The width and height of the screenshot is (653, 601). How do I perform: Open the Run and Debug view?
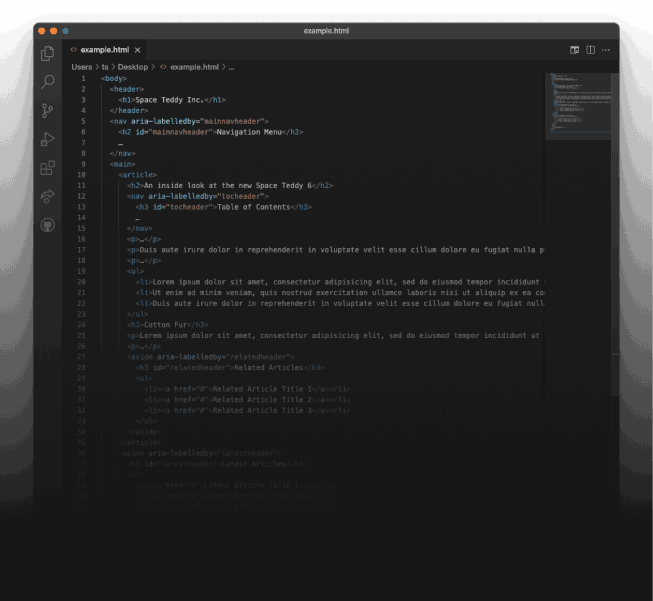(47, 139)
